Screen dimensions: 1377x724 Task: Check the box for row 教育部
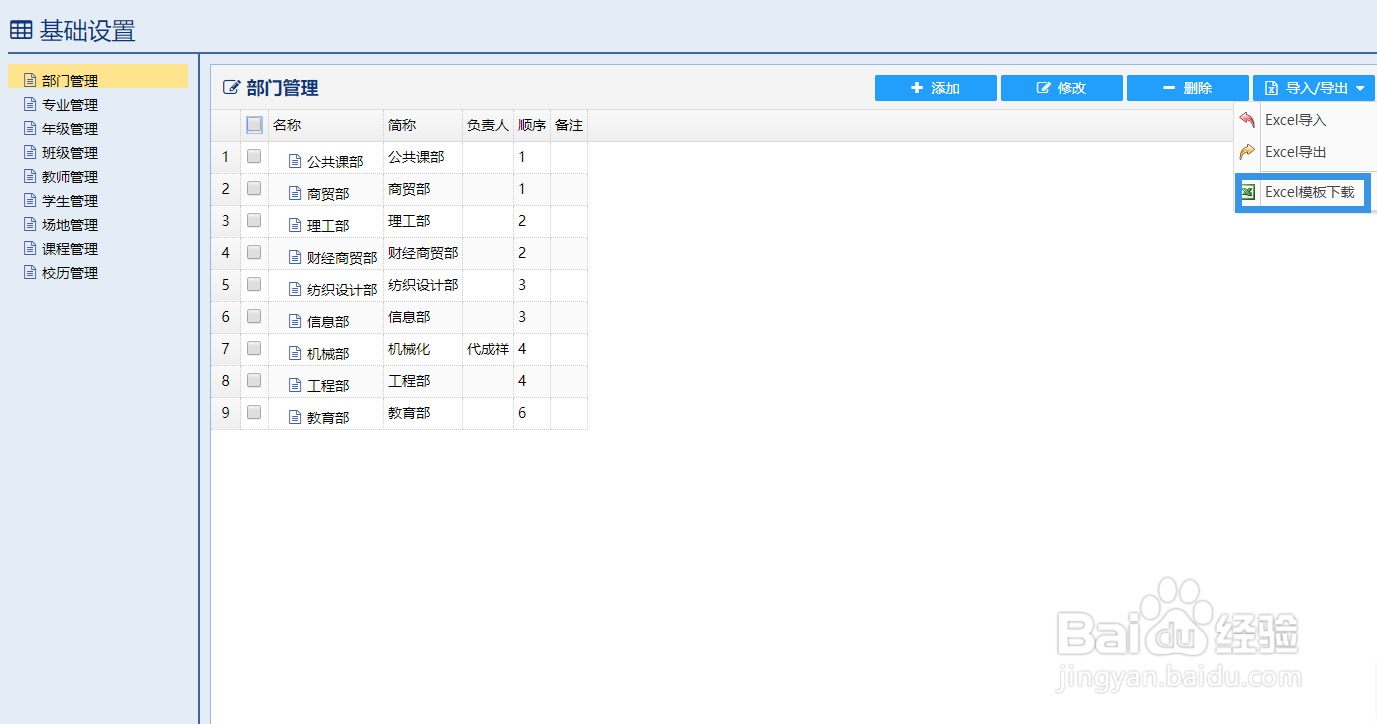click(254, 412)
